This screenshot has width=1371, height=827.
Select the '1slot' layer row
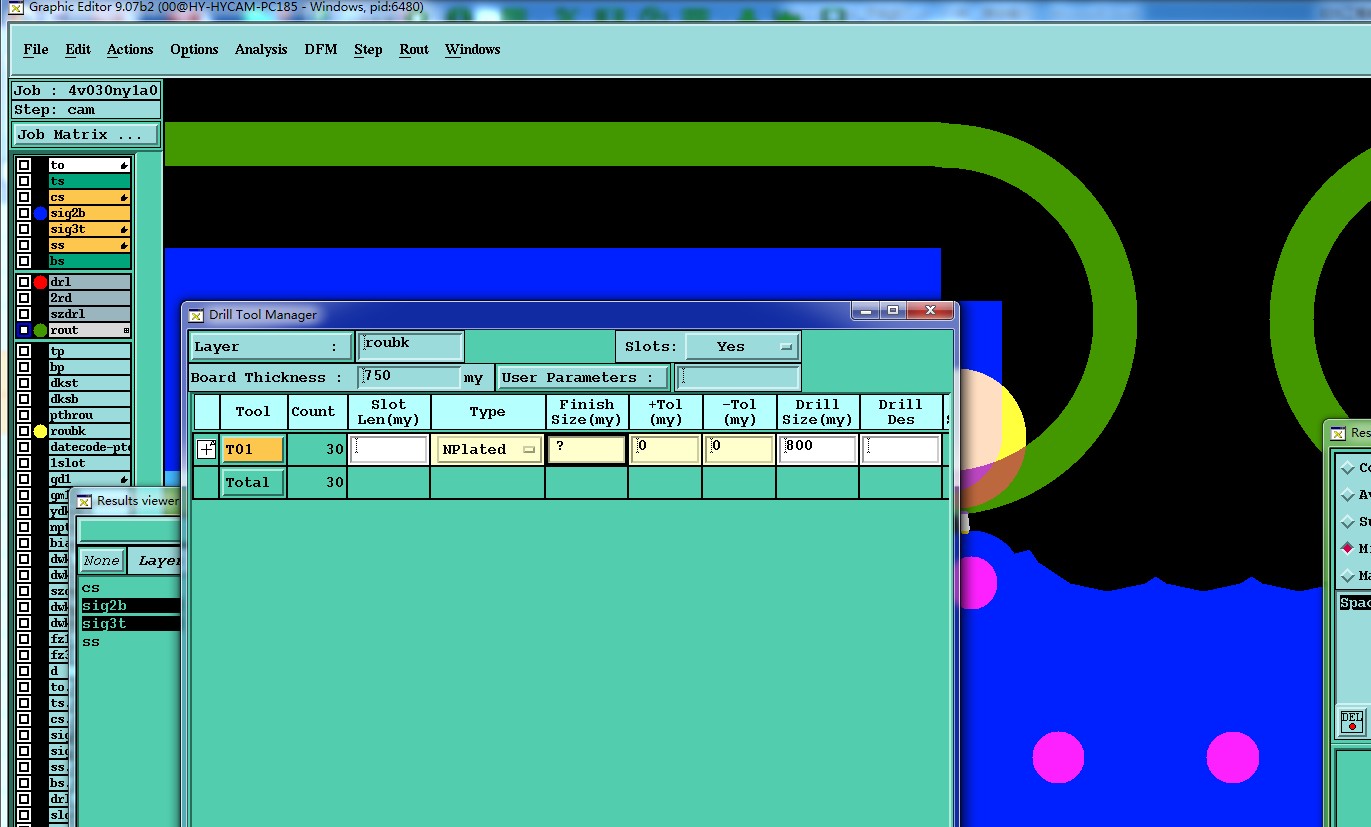tap(90, 463)
